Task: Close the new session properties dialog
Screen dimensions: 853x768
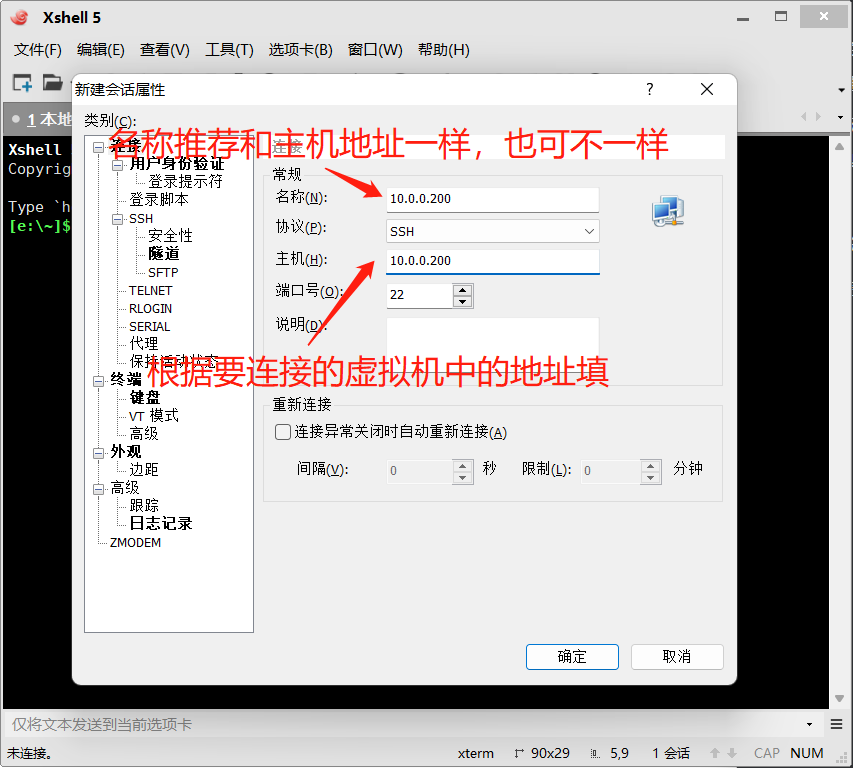Action: coord(707,89)
